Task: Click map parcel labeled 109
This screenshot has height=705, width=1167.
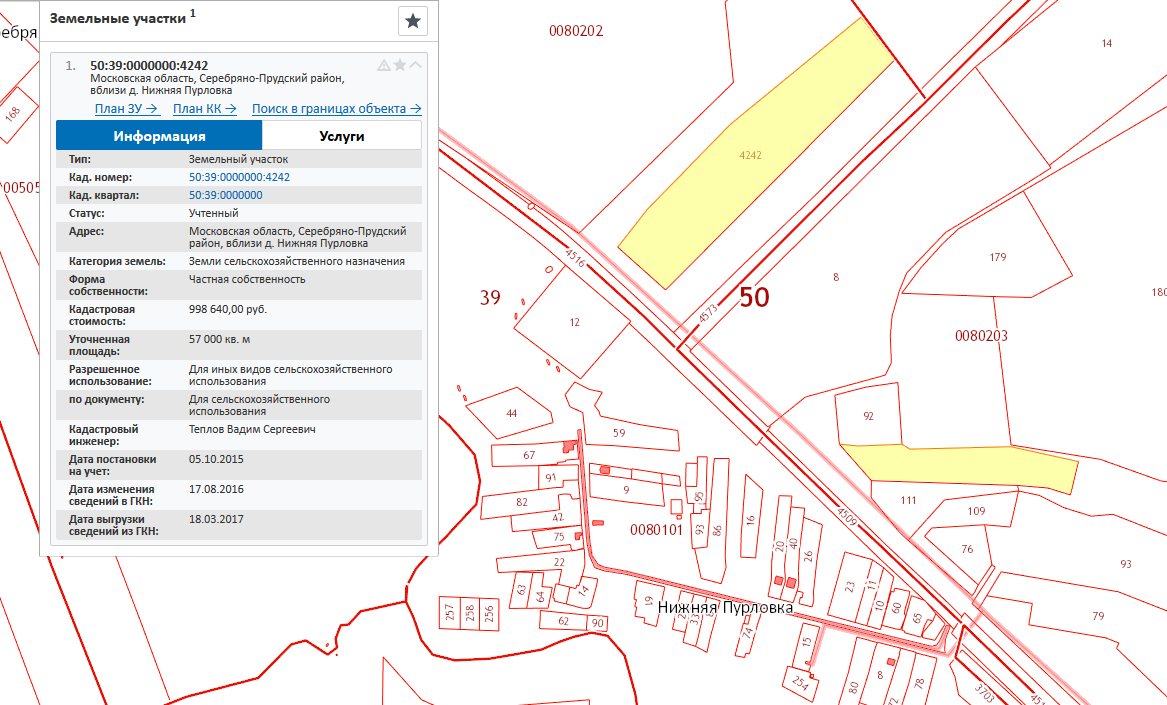Action: coord(976,511)
